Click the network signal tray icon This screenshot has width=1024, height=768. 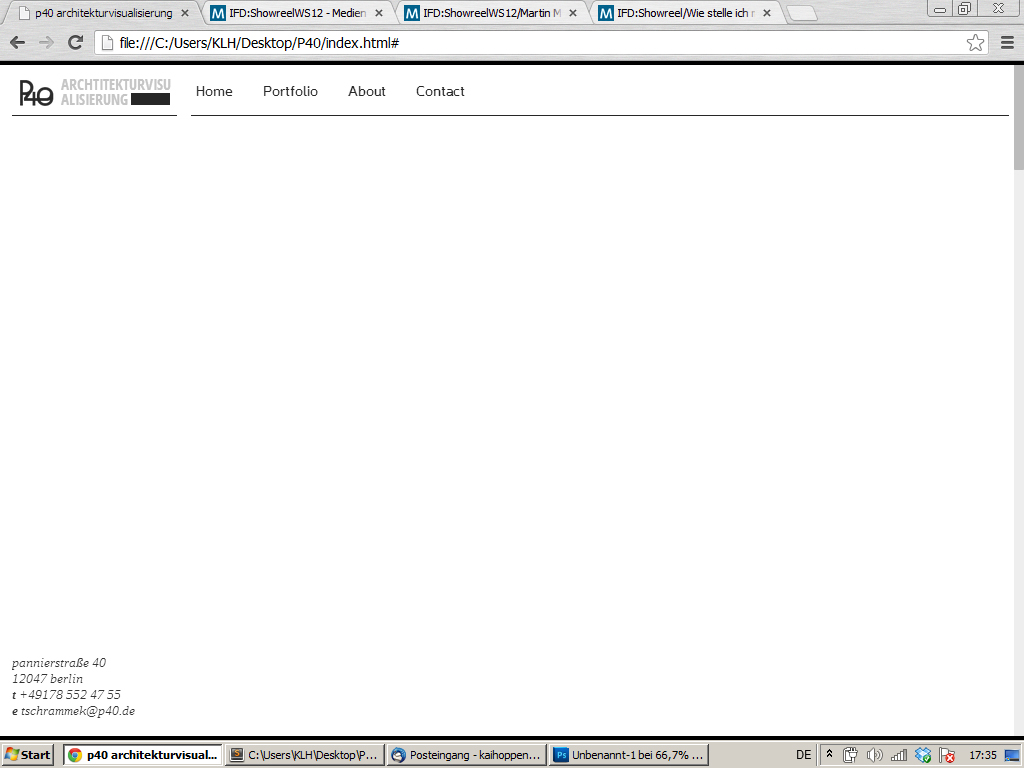[x=899, y=755]
